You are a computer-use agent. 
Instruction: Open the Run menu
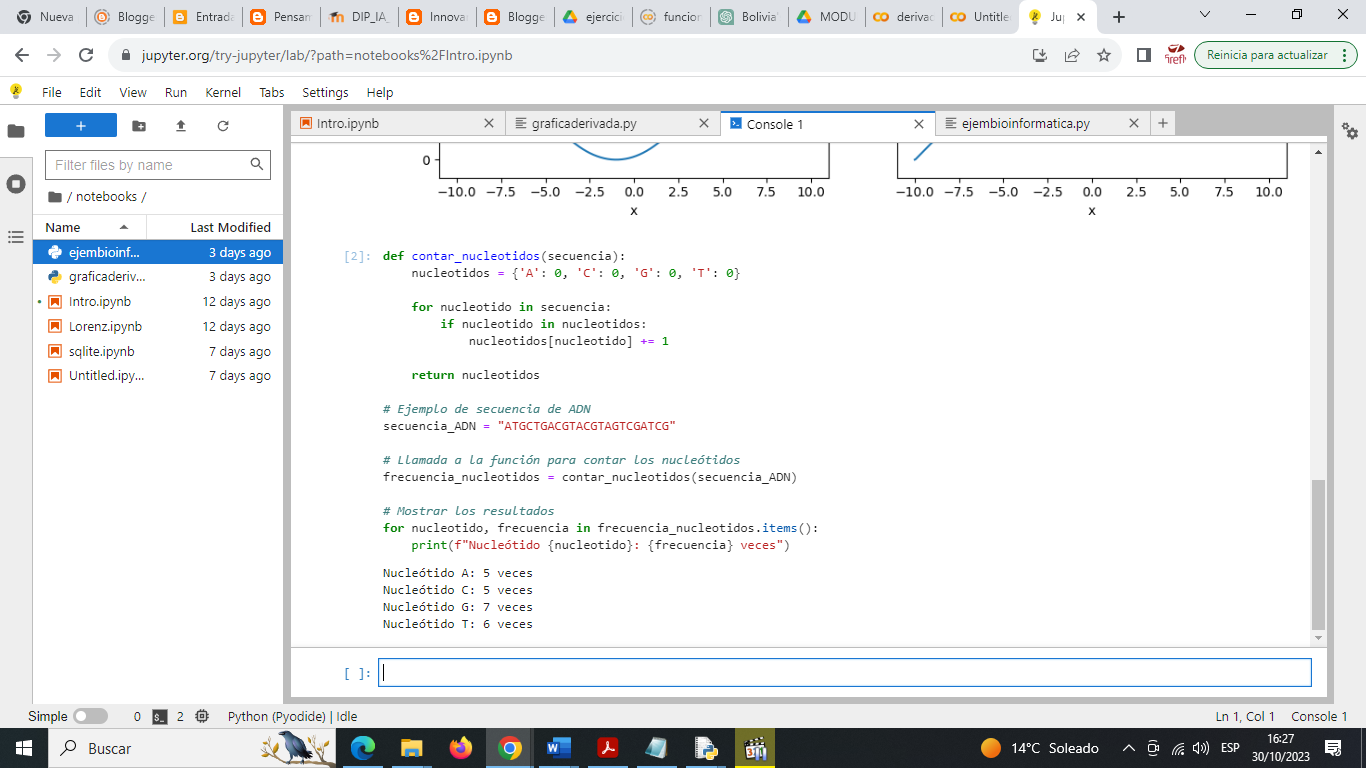pyautogui.click(x=176, y=92)
